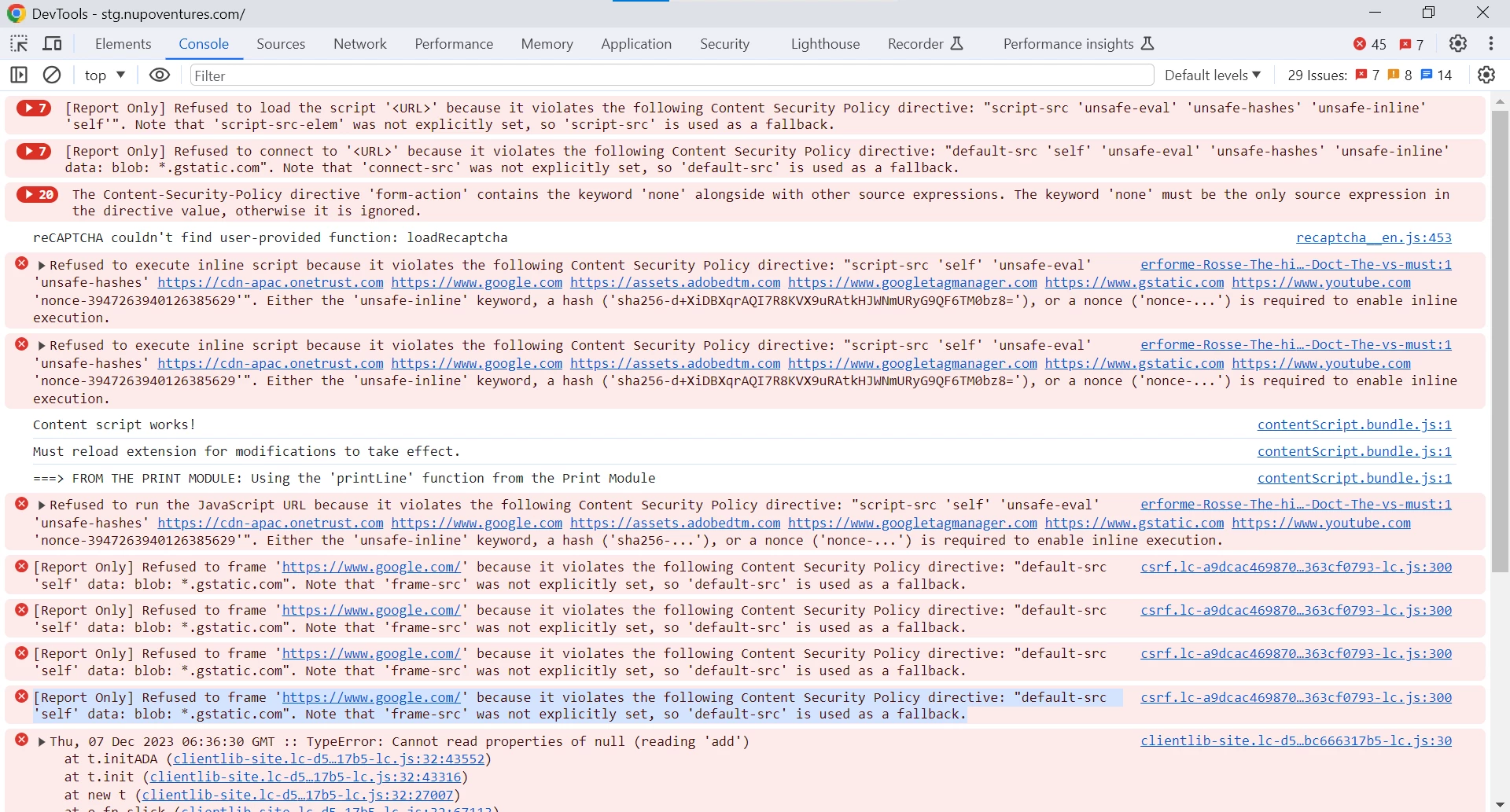Open contentScript.bundle.js:1 link for 'Must reload extension'
The image size is (1510, 812).
coord(1354,452)
